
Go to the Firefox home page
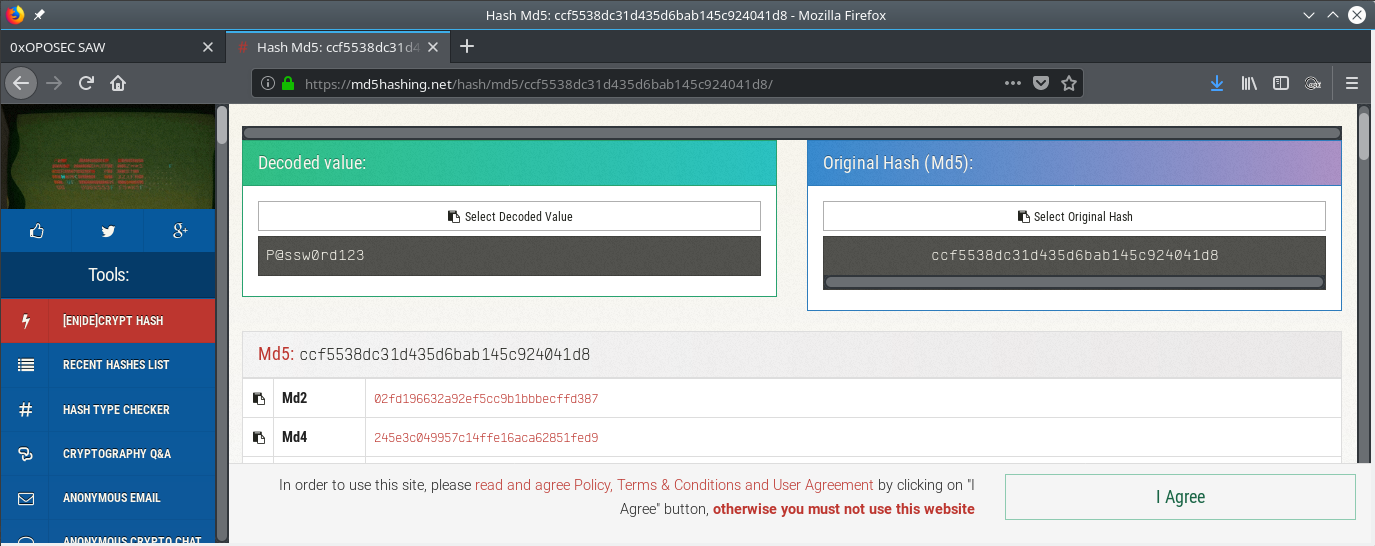(118, 84)
